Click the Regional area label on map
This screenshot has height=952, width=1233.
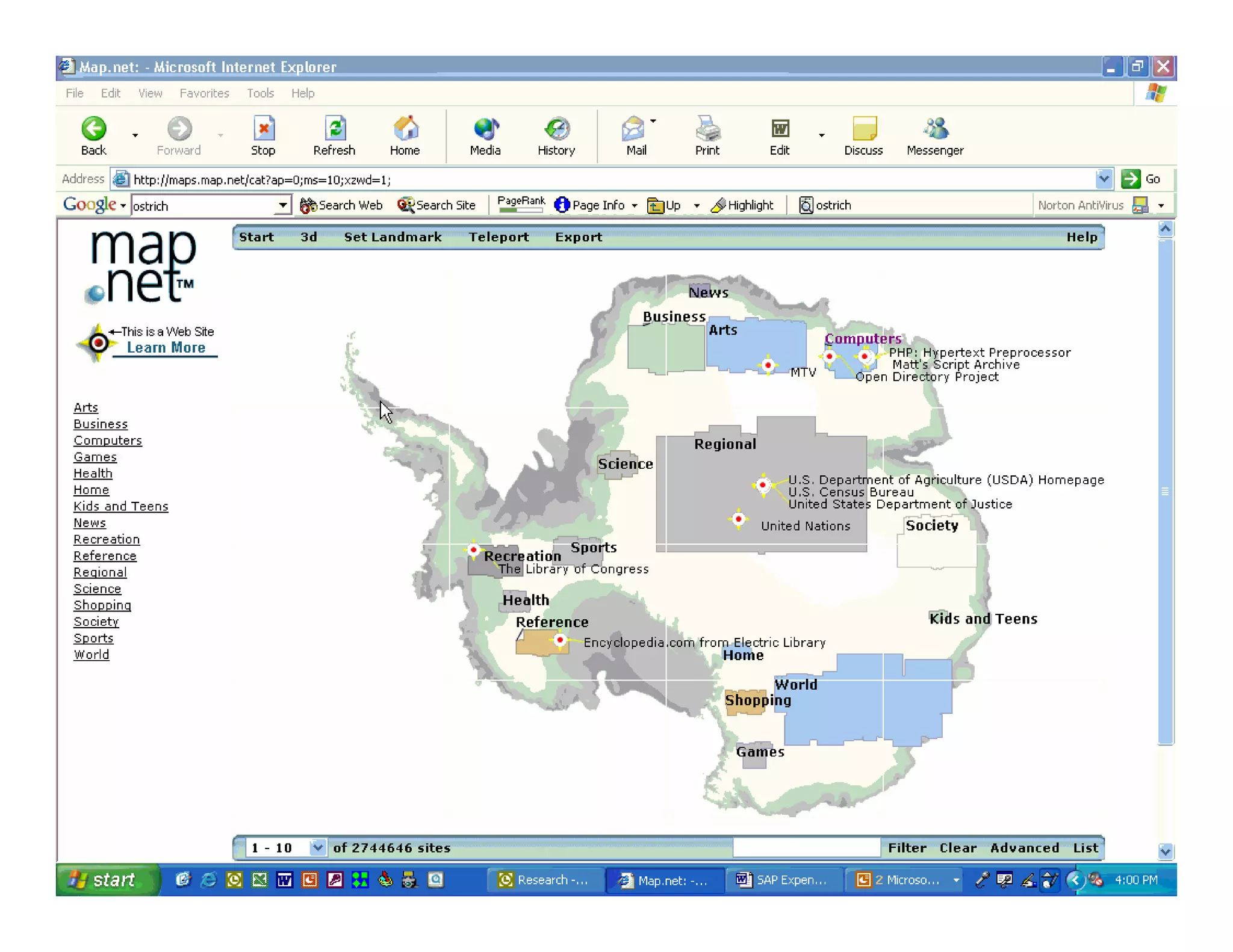[x=725, y=444]
